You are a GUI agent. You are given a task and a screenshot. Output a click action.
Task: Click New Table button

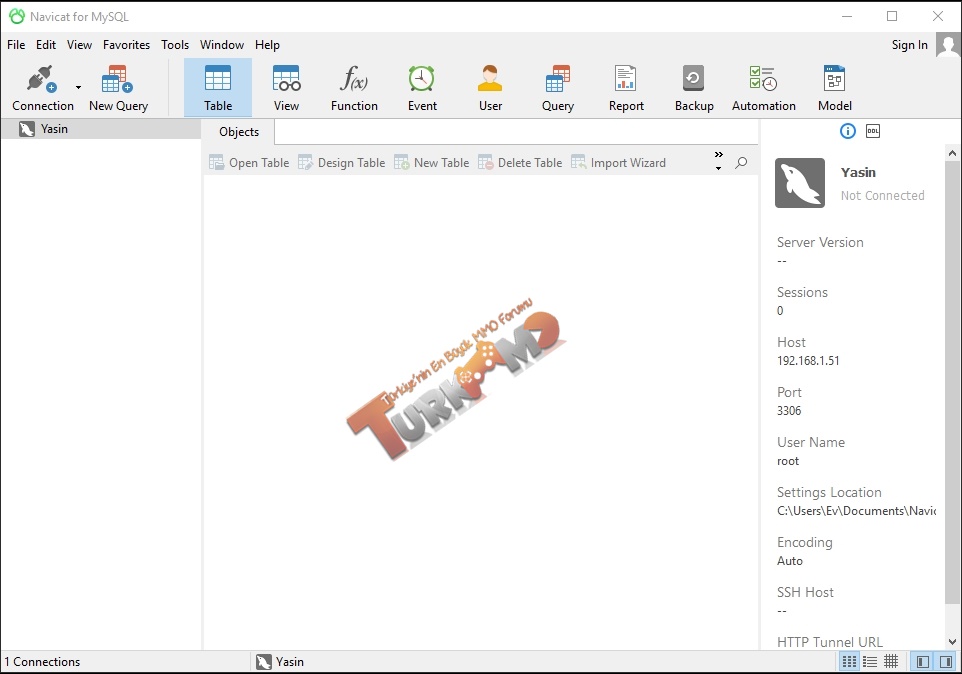[x=432, y=163]
